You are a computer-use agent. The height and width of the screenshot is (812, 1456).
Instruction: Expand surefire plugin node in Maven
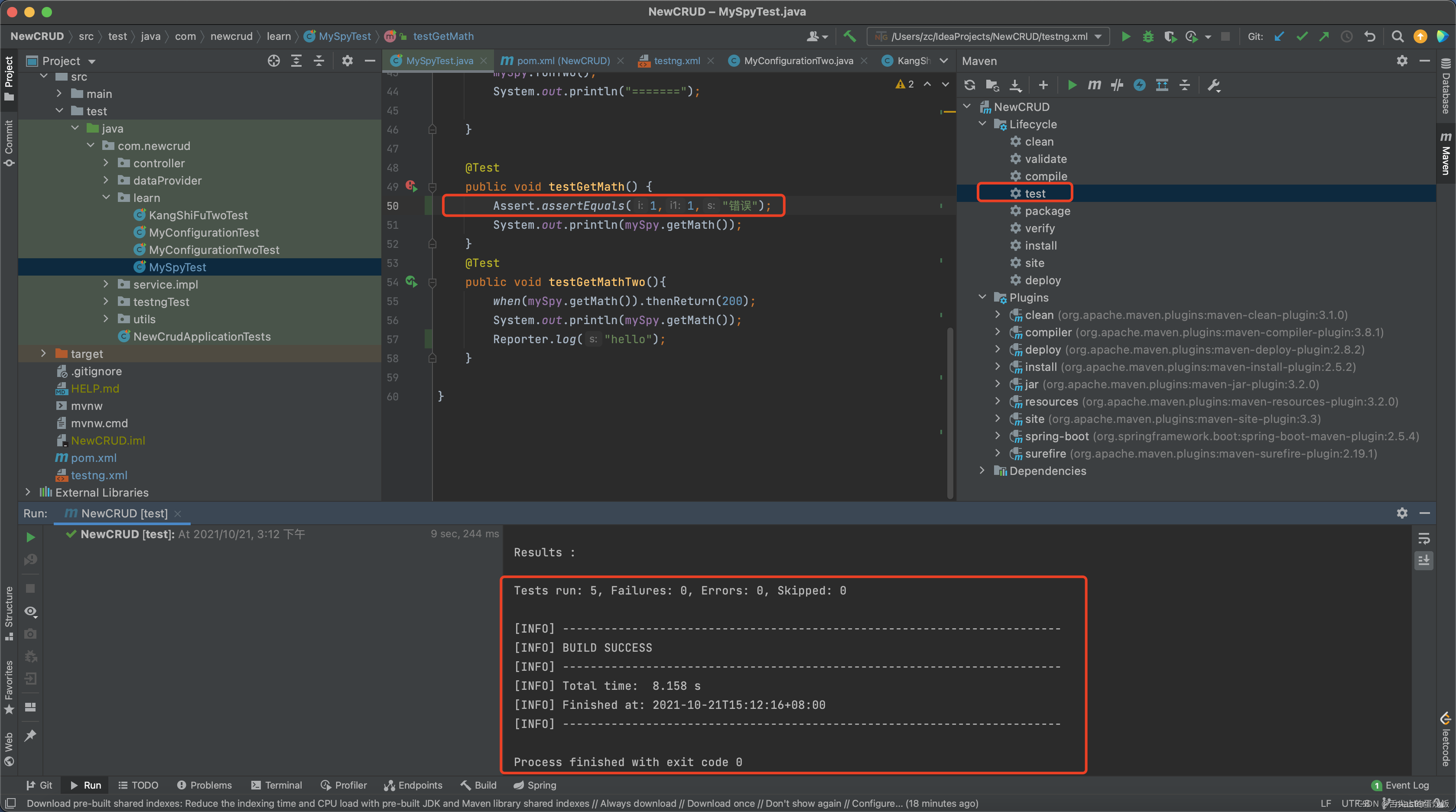998,453
